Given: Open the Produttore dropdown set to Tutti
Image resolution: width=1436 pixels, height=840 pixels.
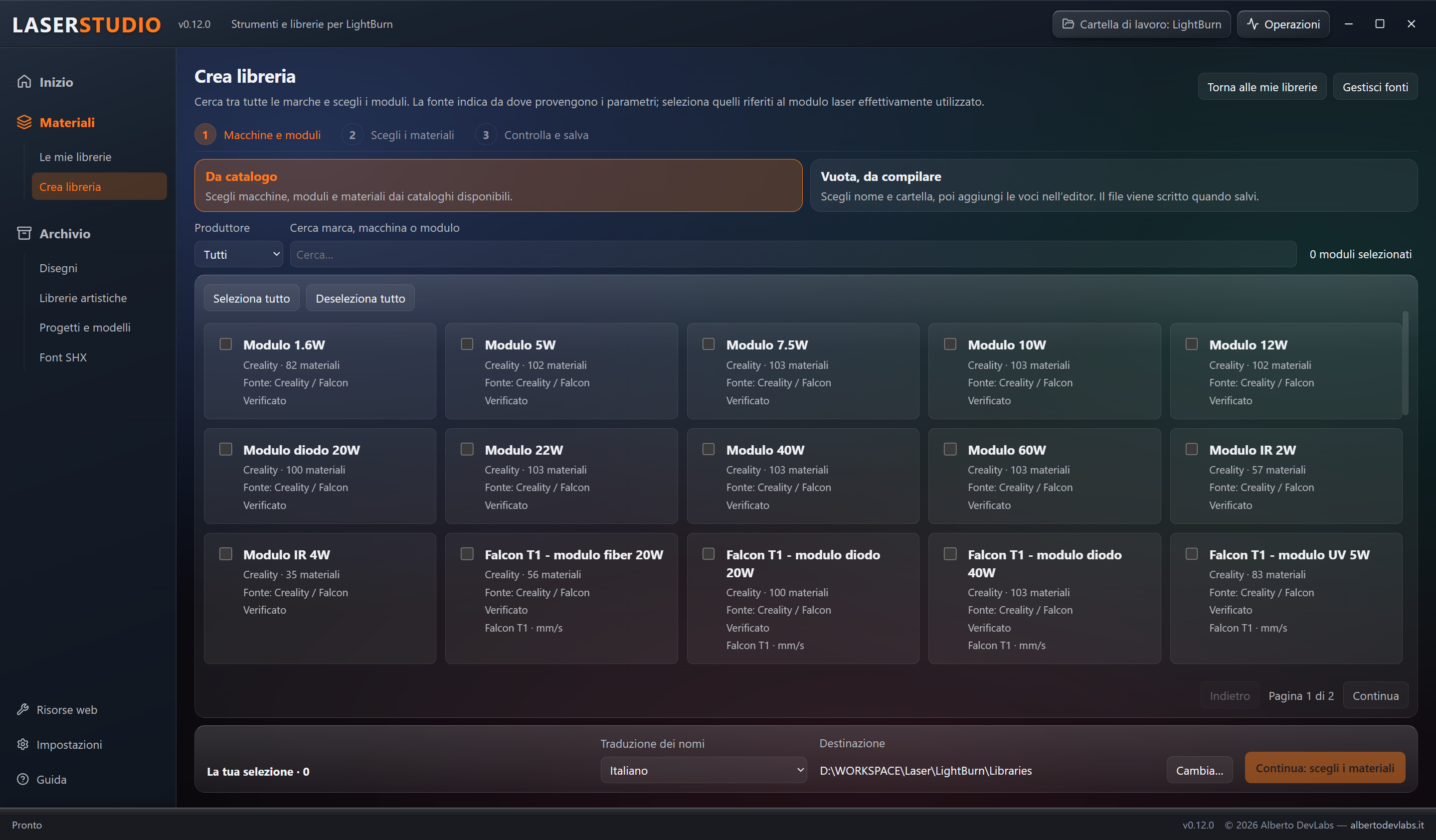Looking at the screenshot, I should pos(239,254).
